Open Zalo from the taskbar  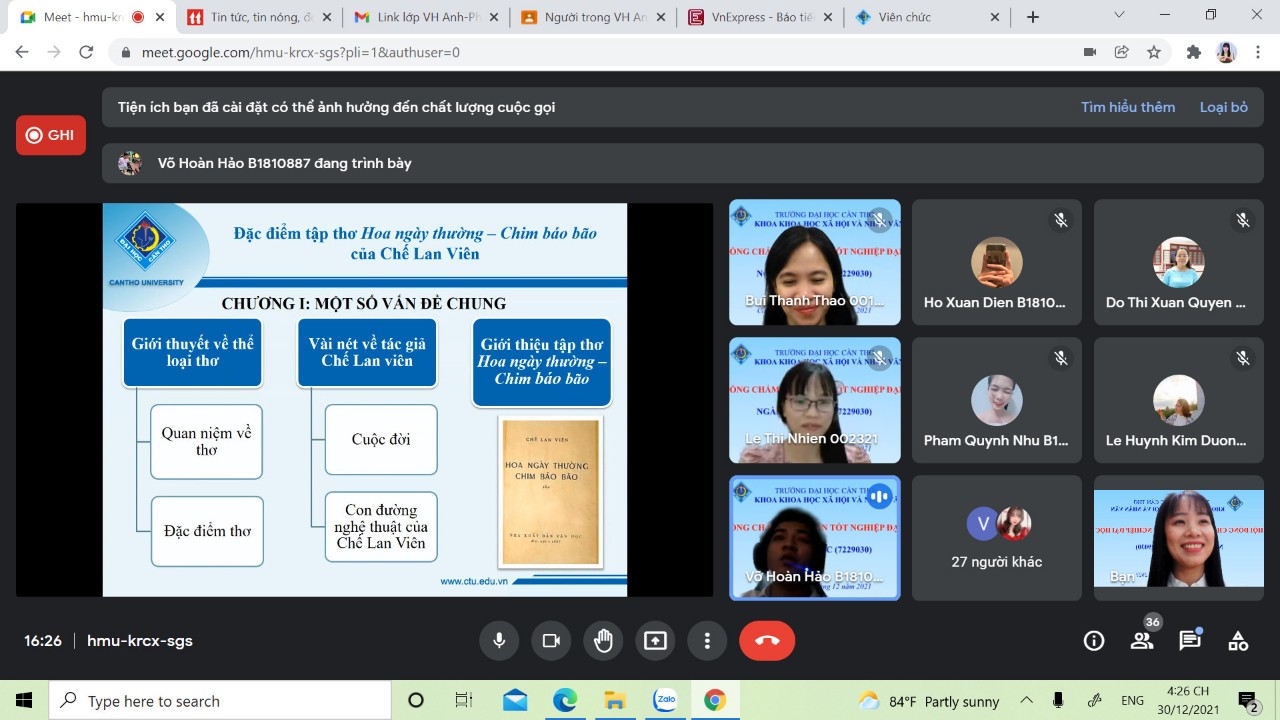(x=665, y=700)
